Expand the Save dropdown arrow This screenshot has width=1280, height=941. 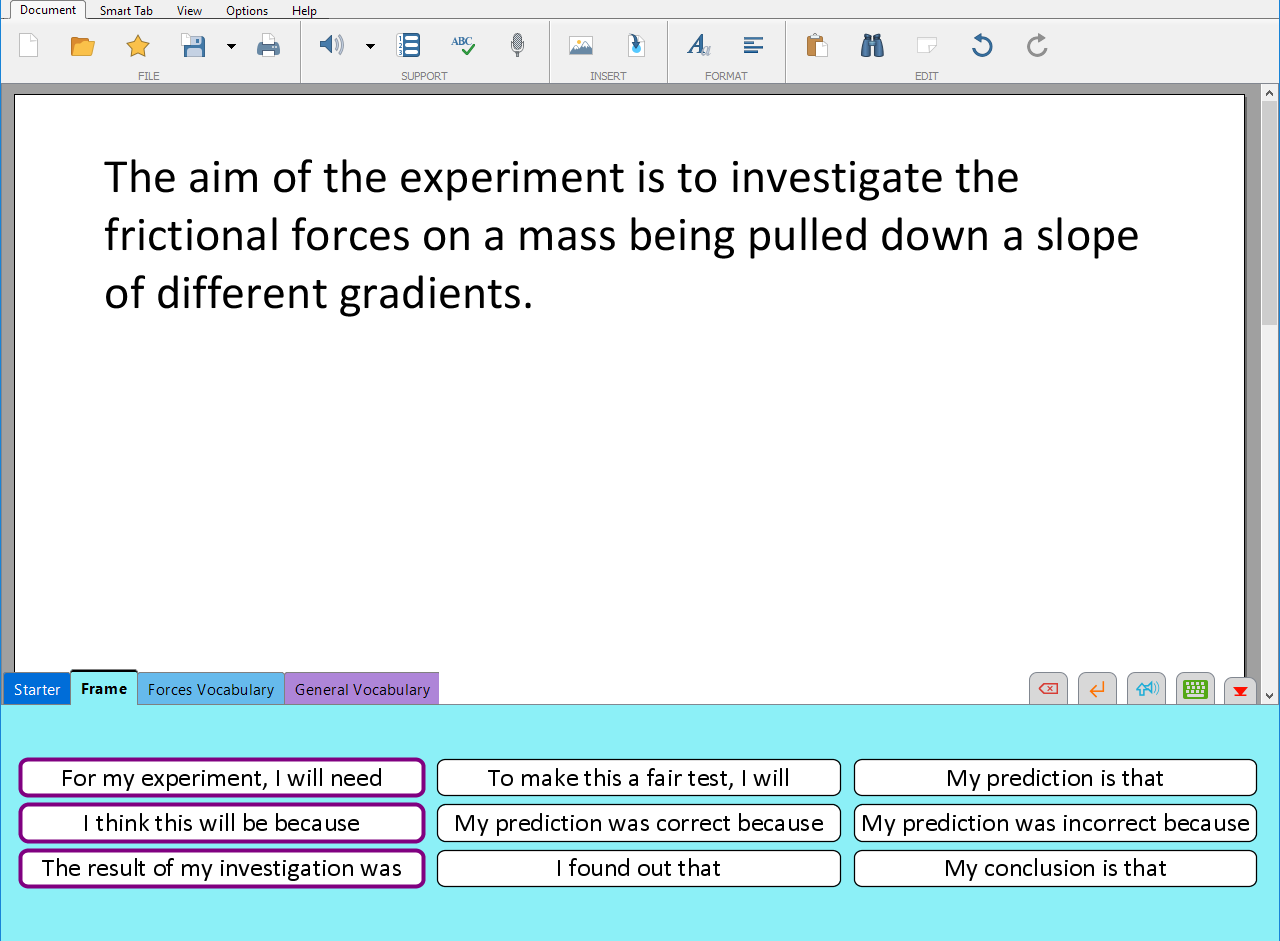pyautogui.click(x=231, y=46)
